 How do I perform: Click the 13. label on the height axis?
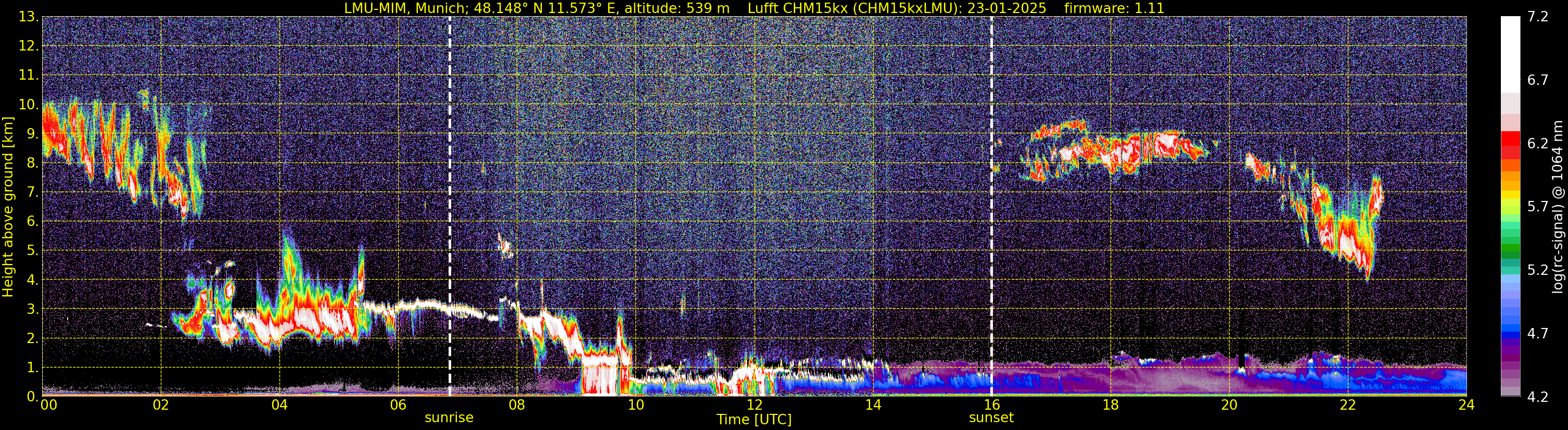[28, 17]
